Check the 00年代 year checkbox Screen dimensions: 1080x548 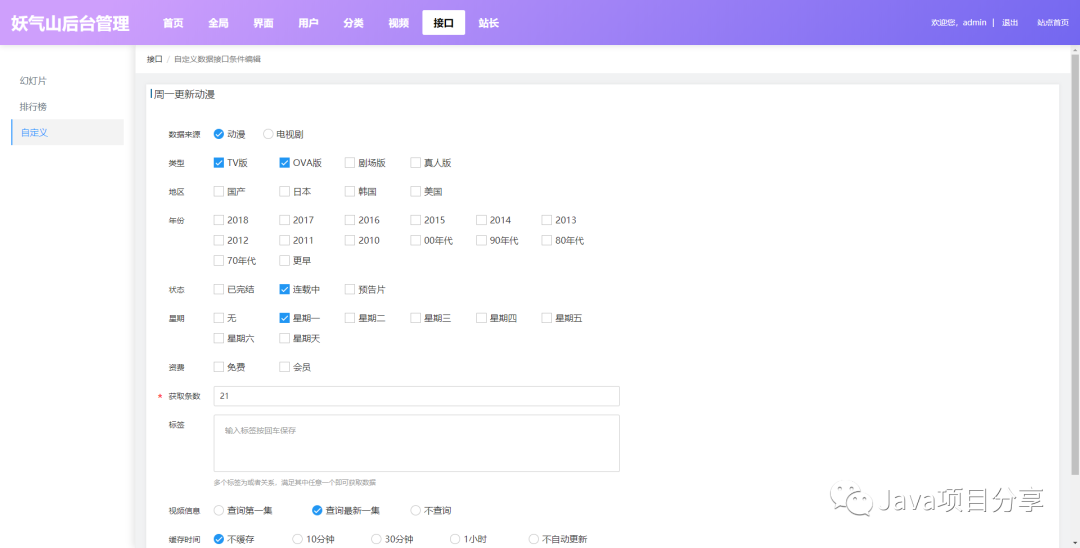(415, 240)
